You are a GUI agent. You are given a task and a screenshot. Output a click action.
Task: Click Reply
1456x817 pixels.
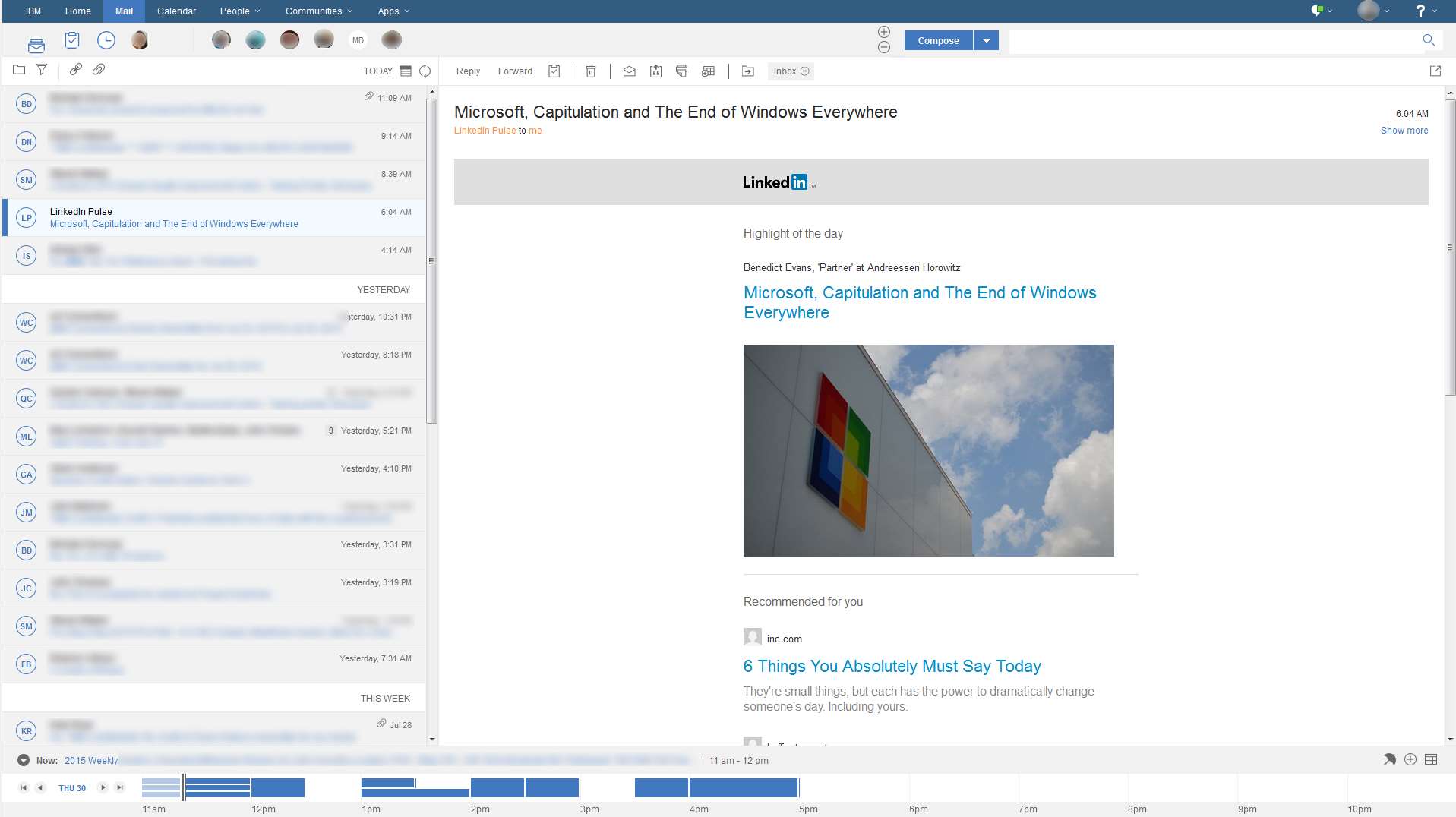pos(468,71)
